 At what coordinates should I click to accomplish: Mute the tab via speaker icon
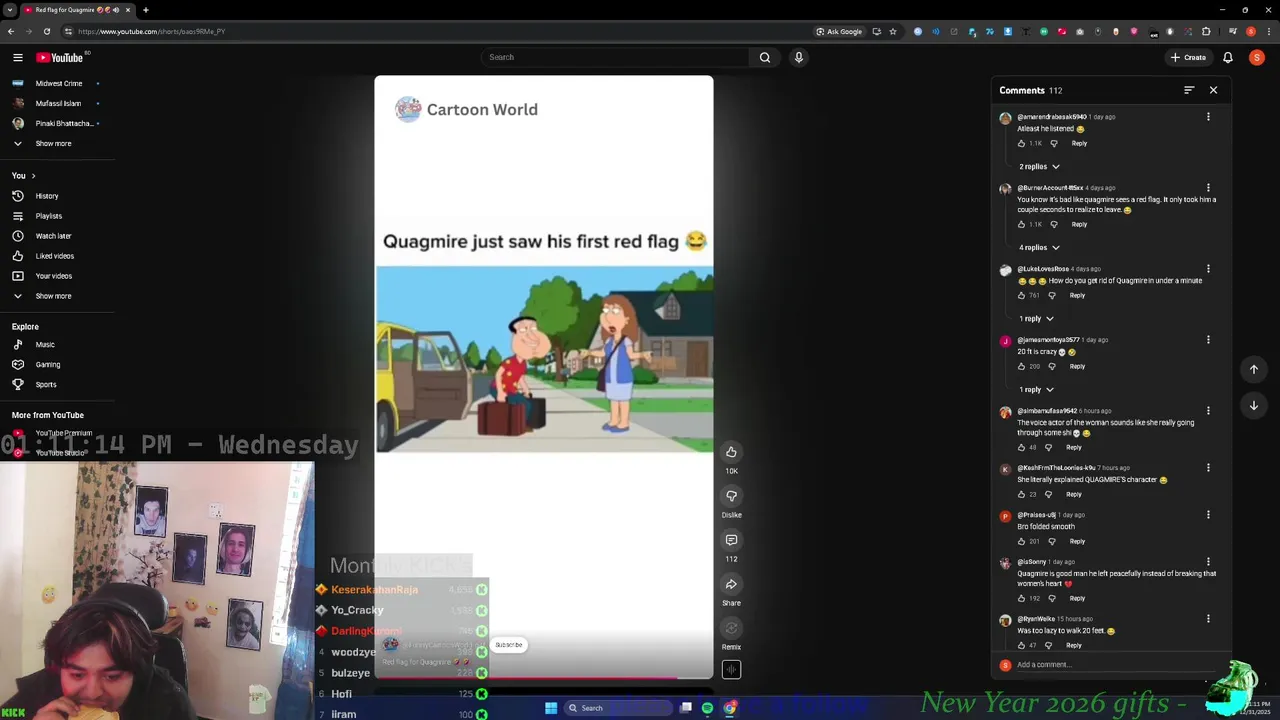click(x=116, y=10)
